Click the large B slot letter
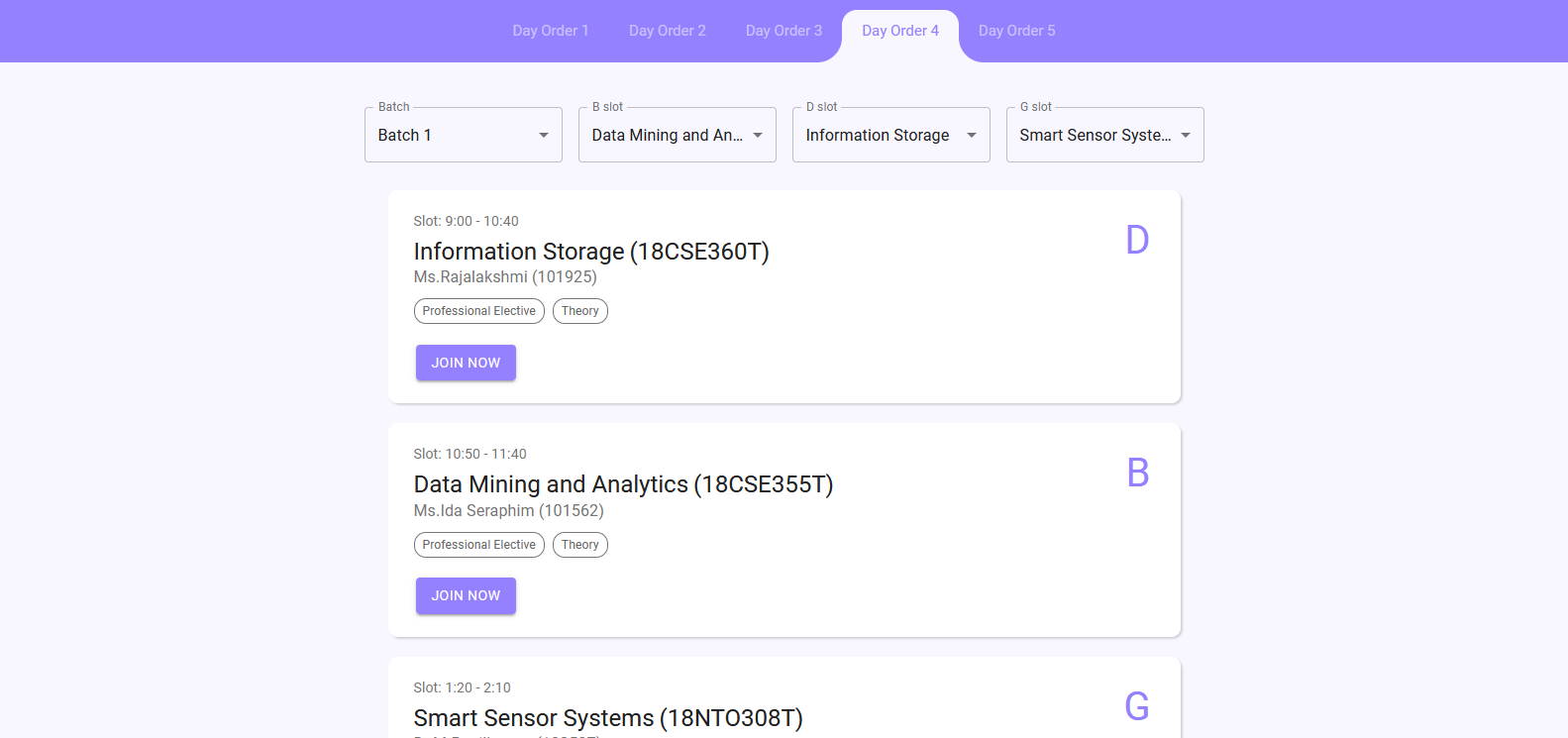The height and width of the screenshot is (738, 1568). [1137, 474]
